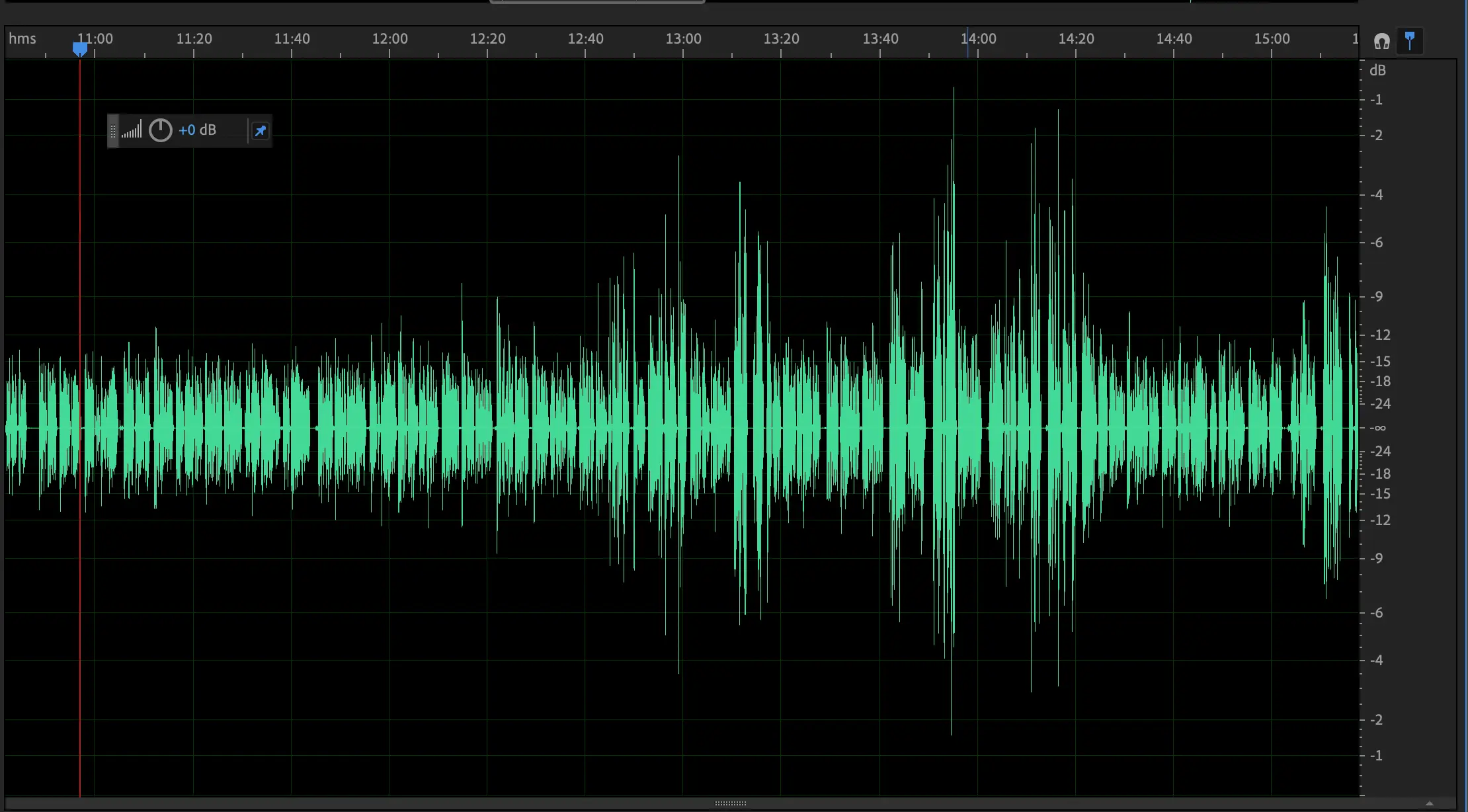Click the 15:00 mark on timeline ruler
This screenshot has height=812, width=1468.
pos(1272,39)
